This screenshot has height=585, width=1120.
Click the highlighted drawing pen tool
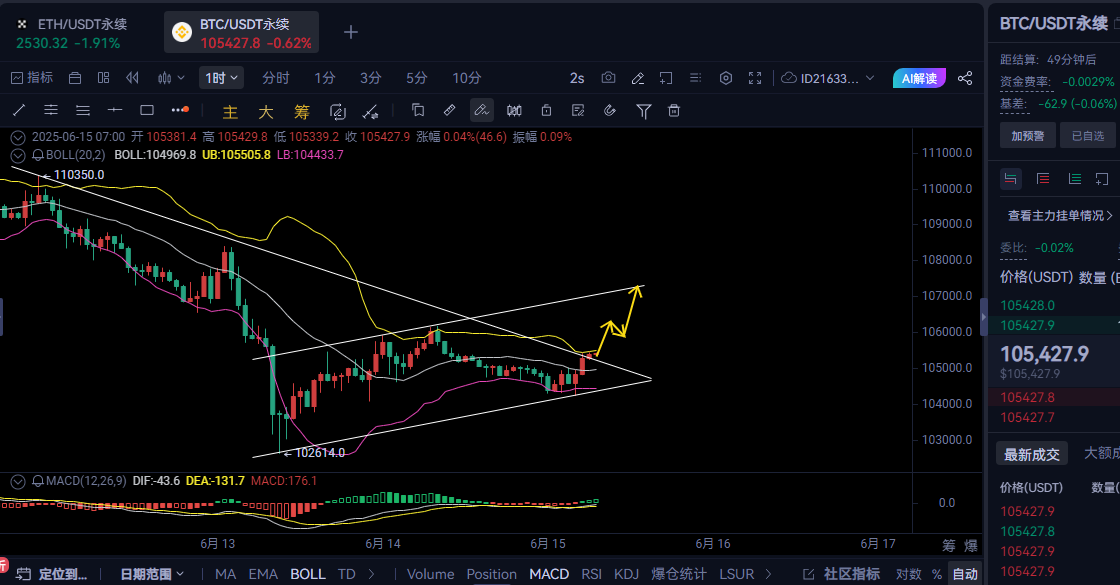coord(481,110)
